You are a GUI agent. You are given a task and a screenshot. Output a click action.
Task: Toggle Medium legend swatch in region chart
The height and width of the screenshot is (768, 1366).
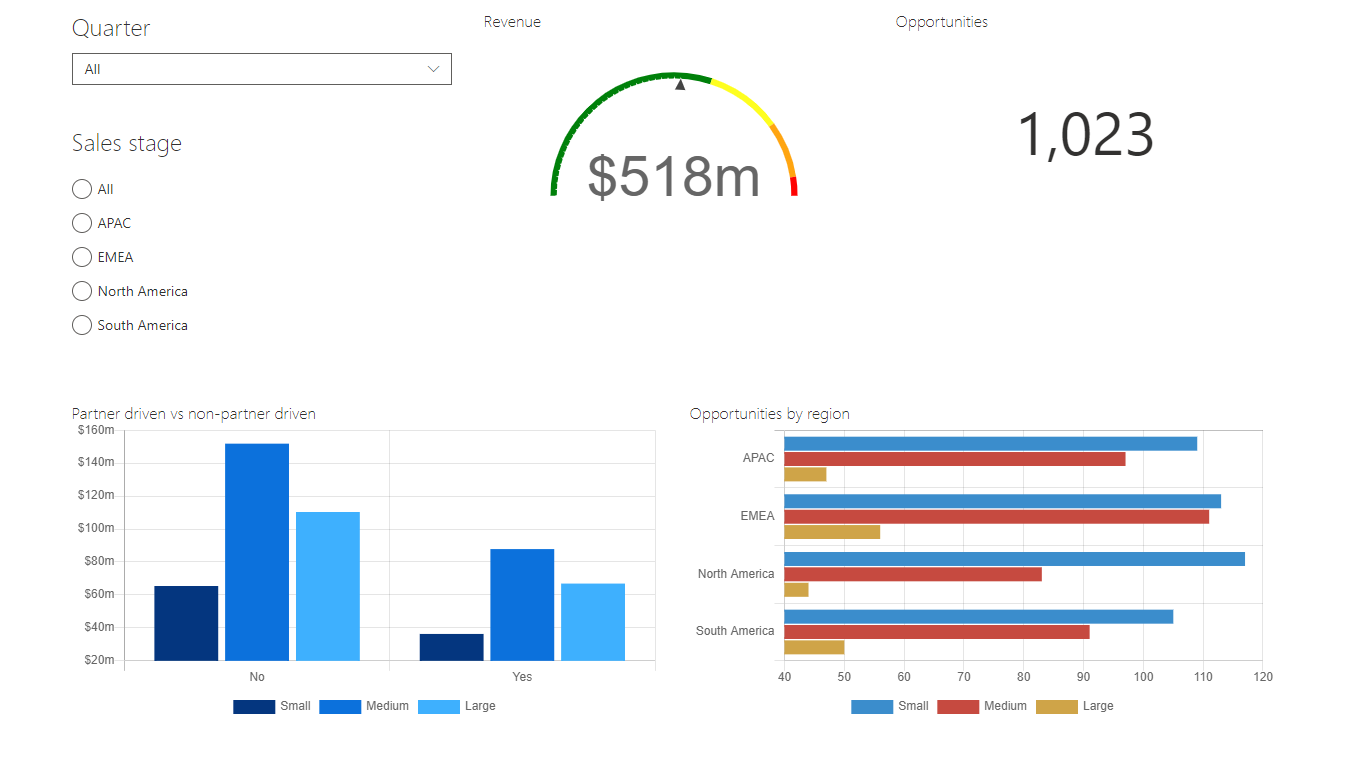click(958, 707)
